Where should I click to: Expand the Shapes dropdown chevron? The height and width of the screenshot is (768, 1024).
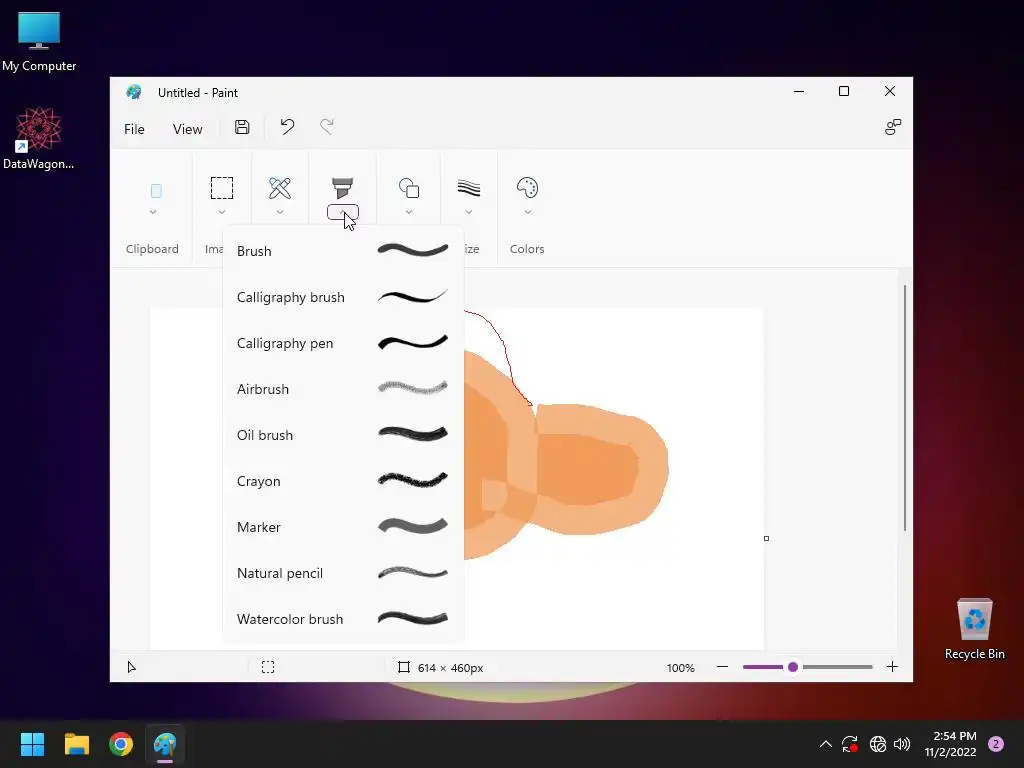tap(409, 212)
